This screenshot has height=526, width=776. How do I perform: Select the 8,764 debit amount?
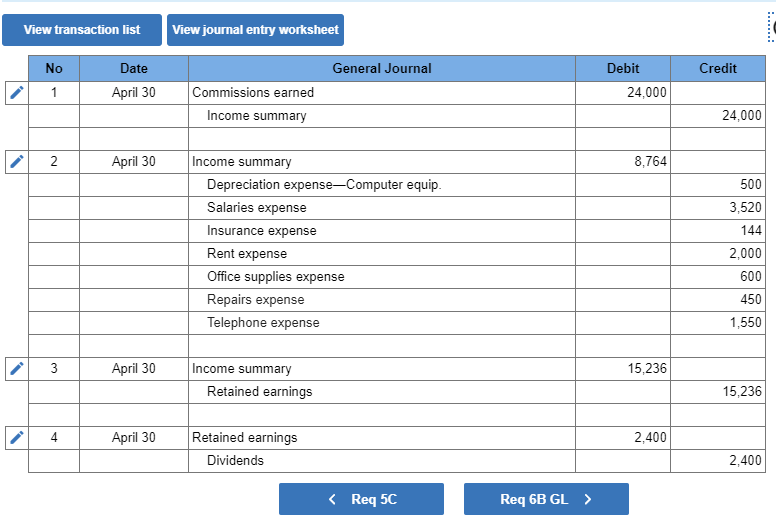623,161
